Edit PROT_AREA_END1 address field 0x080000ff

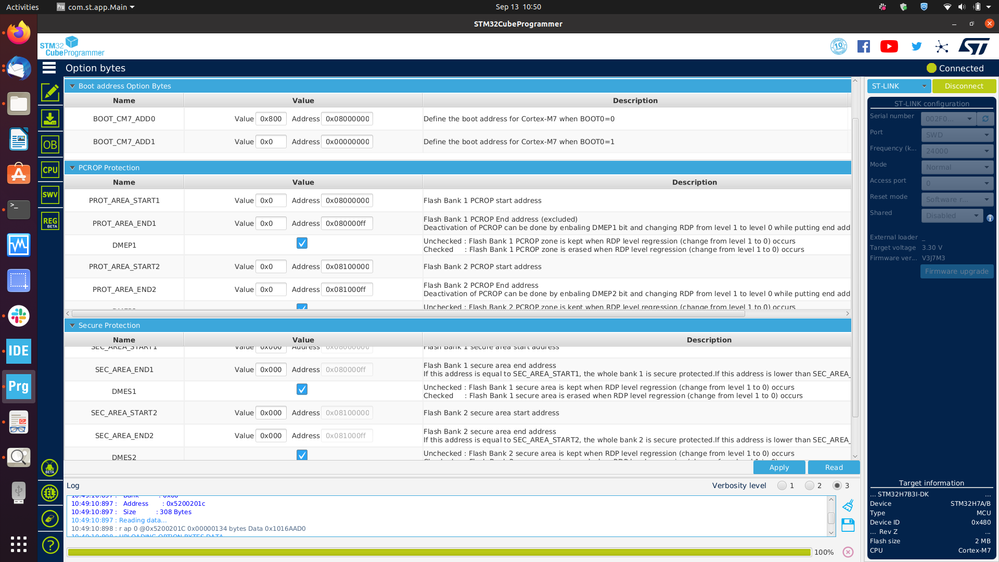(347, 223)
